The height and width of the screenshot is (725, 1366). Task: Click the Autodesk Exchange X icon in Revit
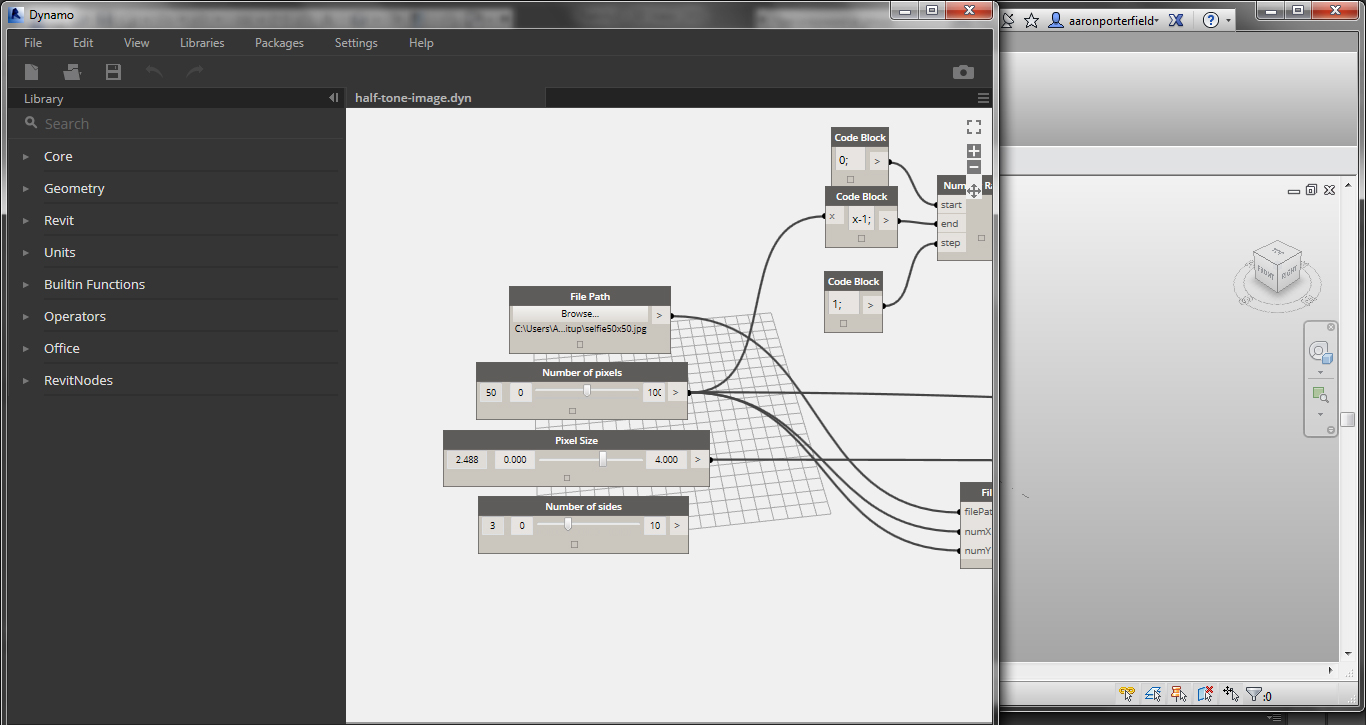1177,20
